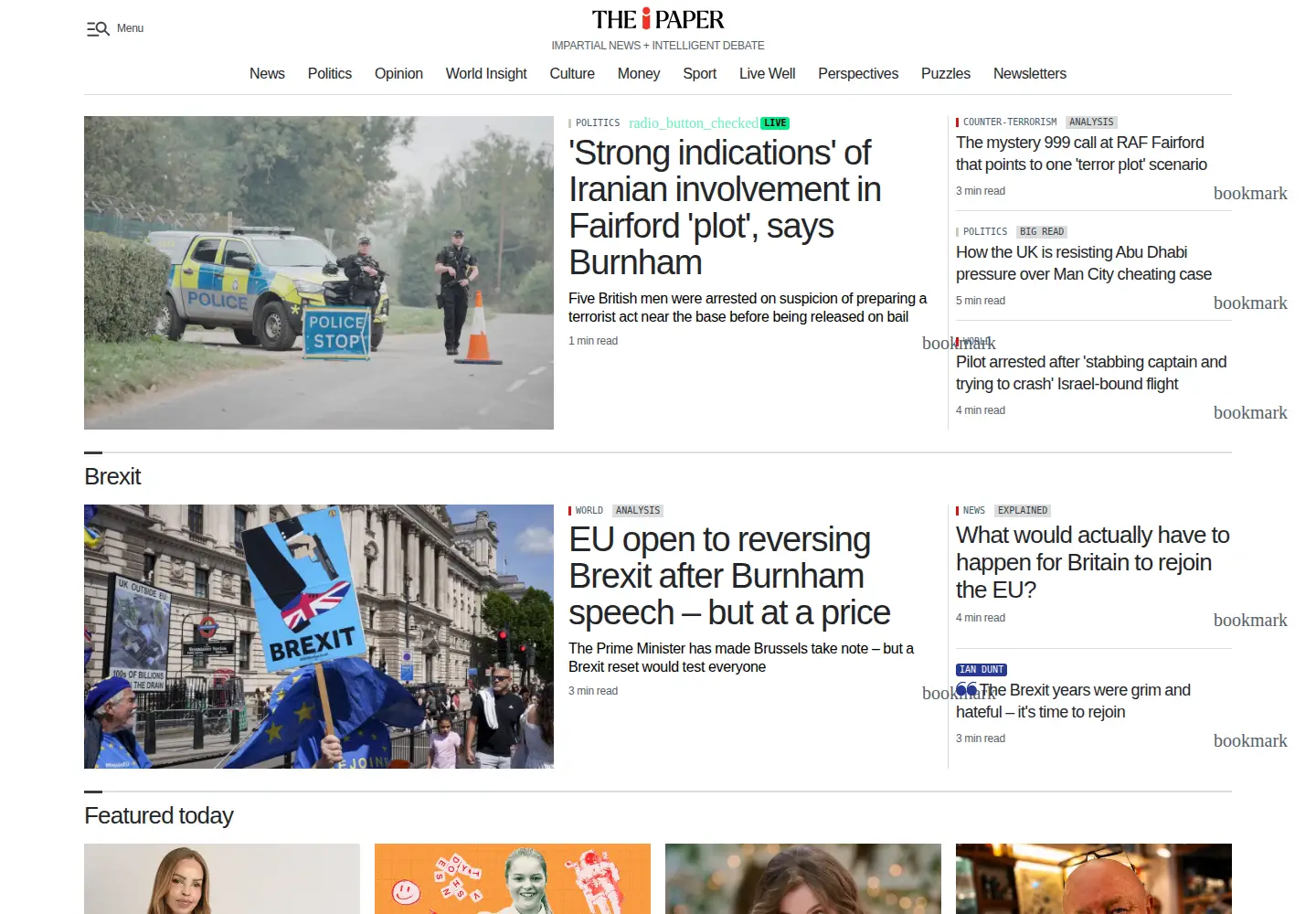The height and width of the screenshot is (914, 1316).
Task: Click the POLITICS tag above Iranian headline
Action: [598, 122]
